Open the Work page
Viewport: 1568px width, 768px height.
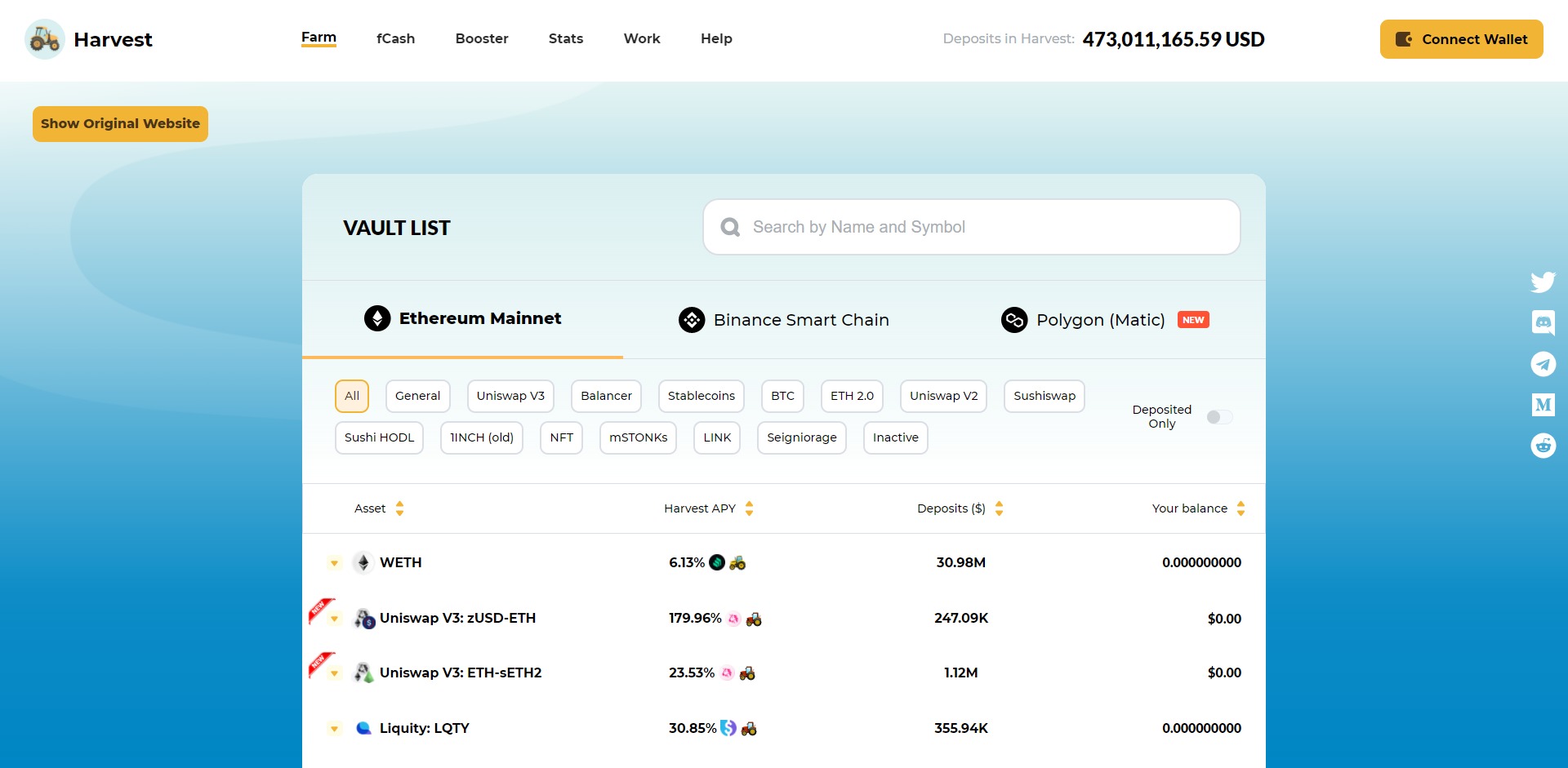(x=642, y=38)
